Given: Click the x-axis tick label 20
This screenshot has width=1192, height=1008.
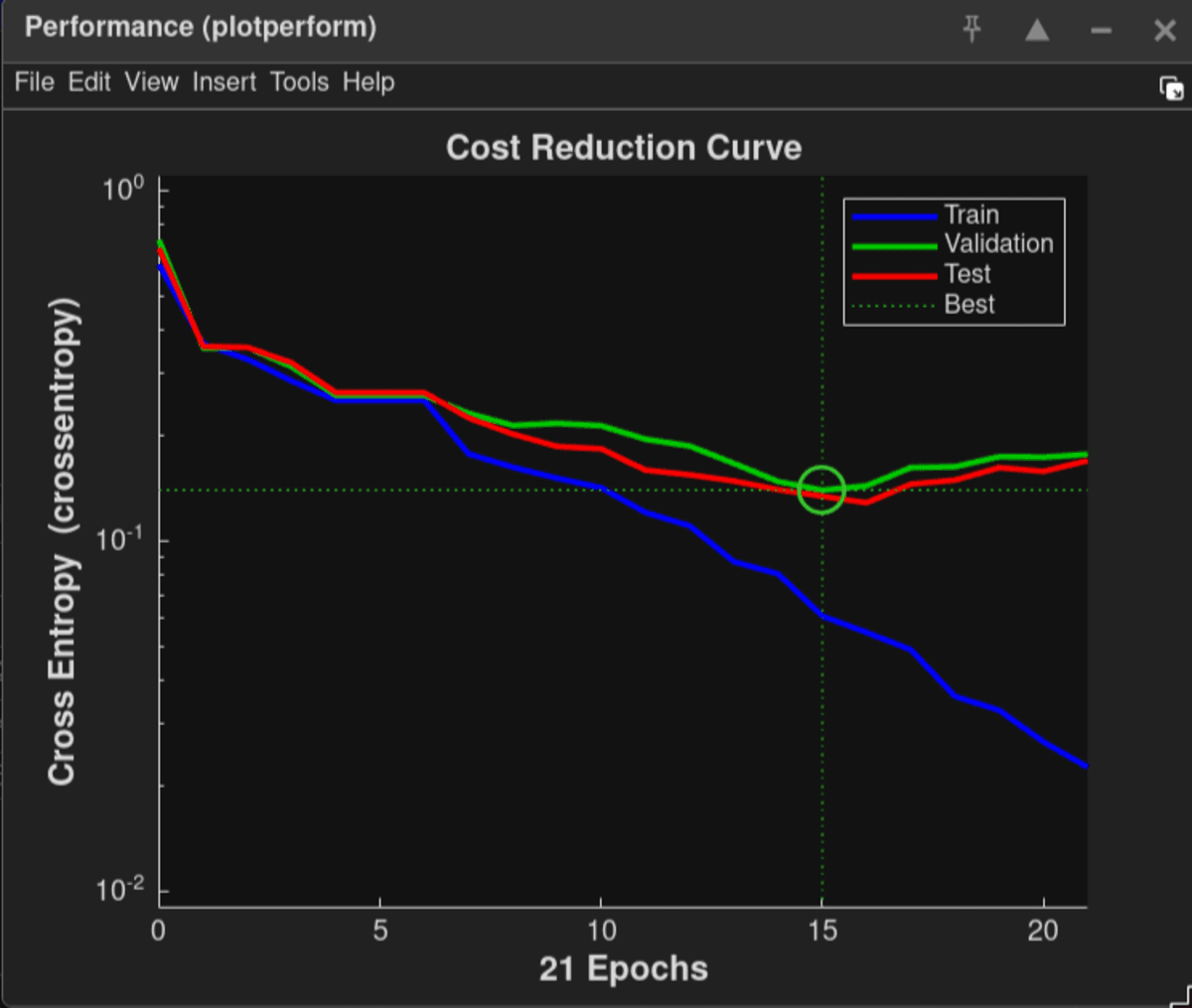Looking at the screenshot, I should [x=1043, y=931].
